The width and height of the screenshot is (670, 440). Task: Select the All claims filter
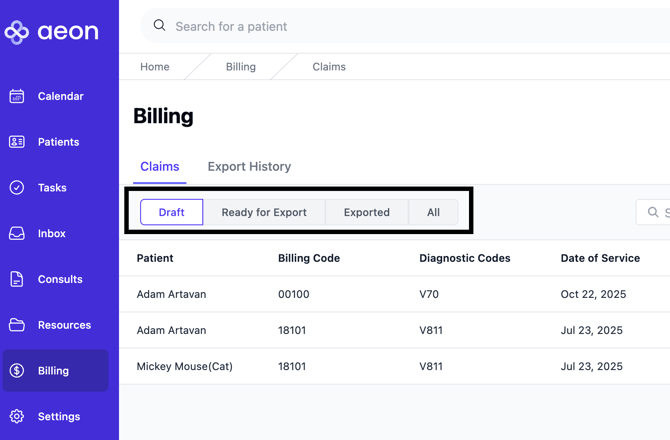pyautogui.click(x=433, y=212)
